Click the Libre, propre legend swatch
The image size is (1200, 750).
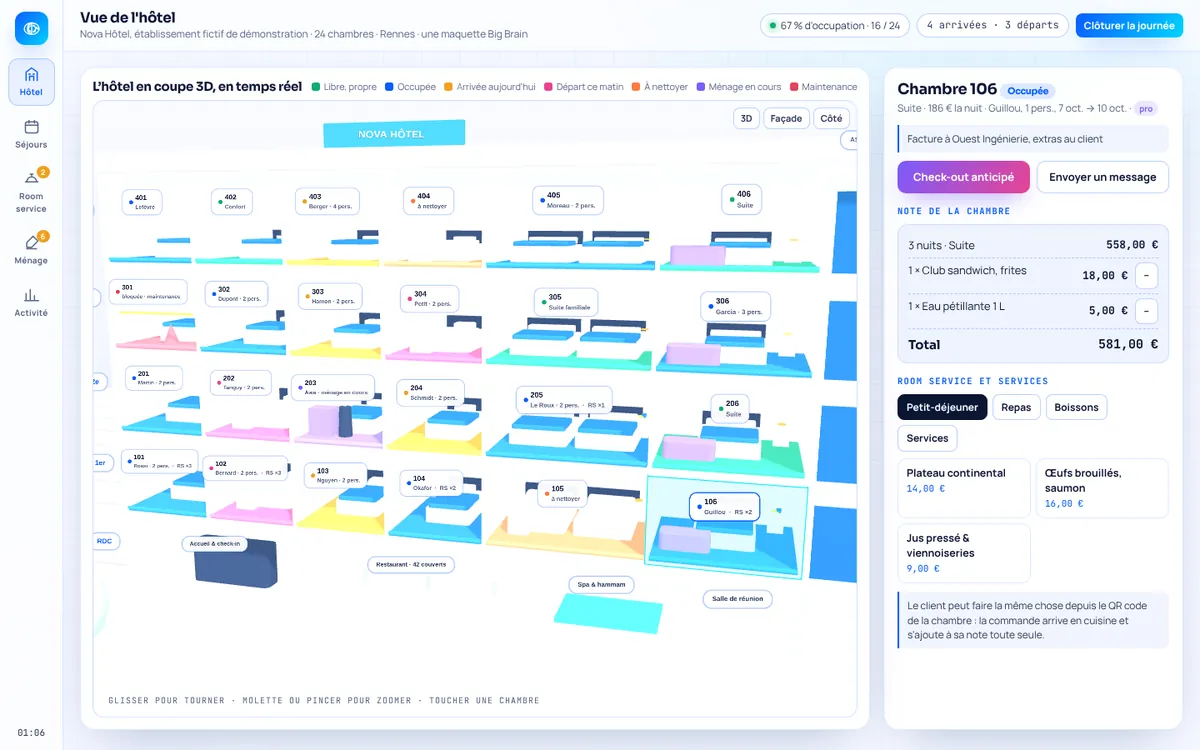[x=316, y=87]
